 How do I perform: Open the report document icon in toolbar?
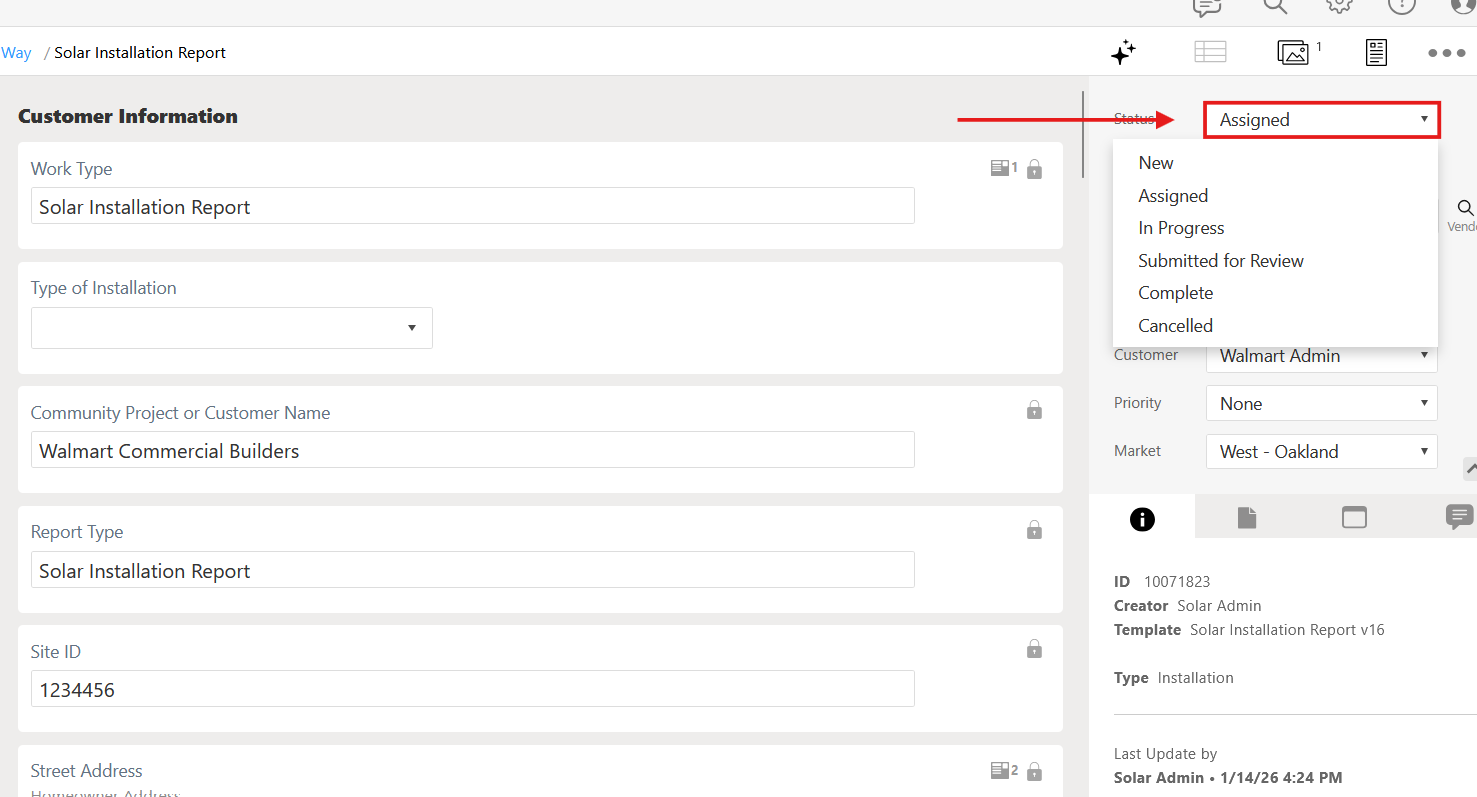pyautogui.click(x=1376, y=52)
